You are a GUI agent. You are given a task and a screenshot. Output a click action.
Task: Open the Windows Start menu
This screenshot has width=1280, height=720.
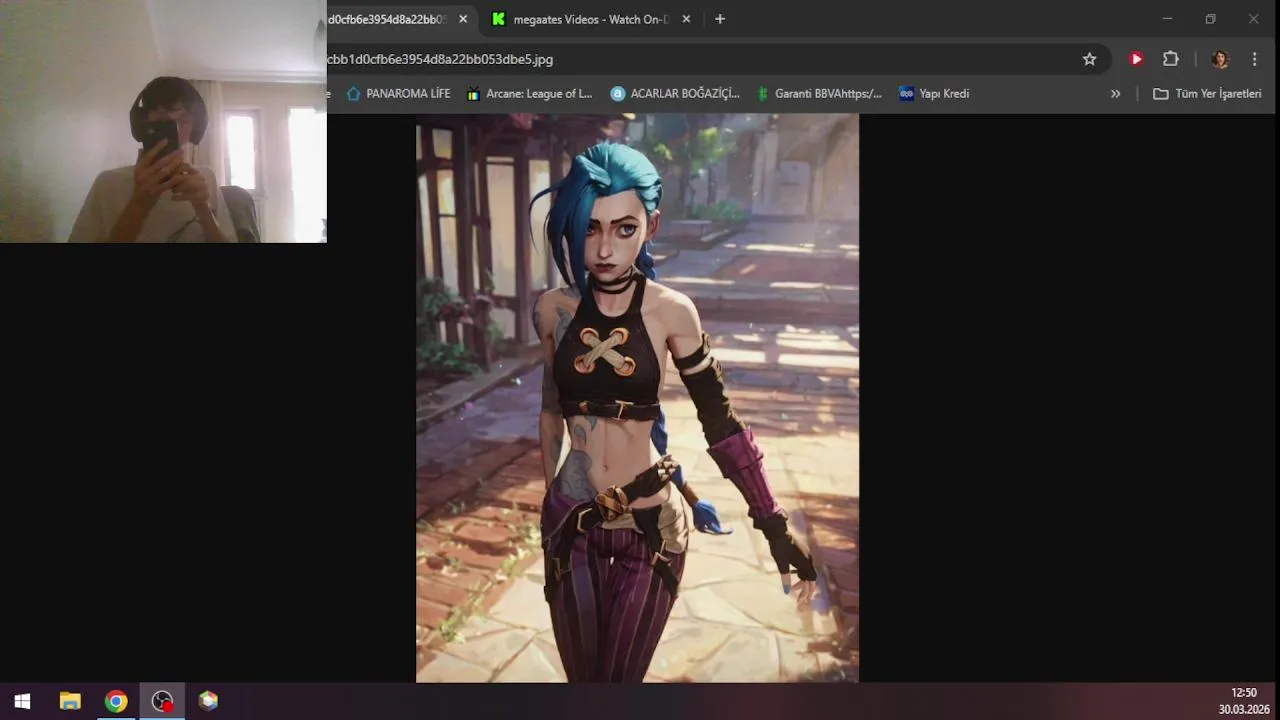[22, 701]
